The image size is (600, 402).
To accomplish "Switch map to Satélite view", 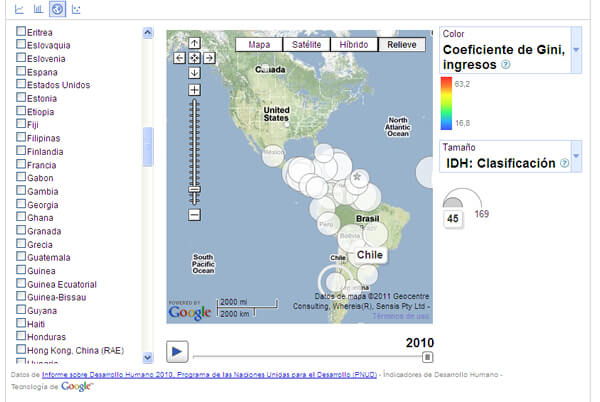I will [x=307, y=45].
